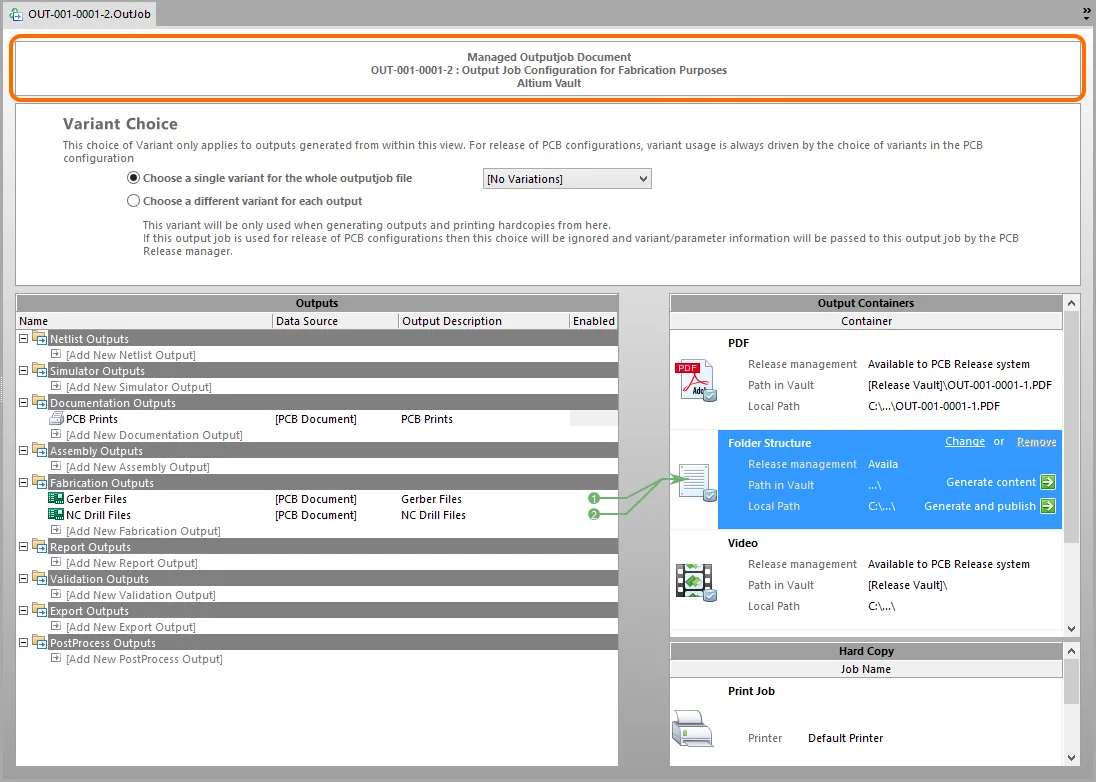Image resolution: width=1096 pixels, height=782 pixels.
Task: Click the plus icon before Add New Validation Output
Action: (56, 594)
